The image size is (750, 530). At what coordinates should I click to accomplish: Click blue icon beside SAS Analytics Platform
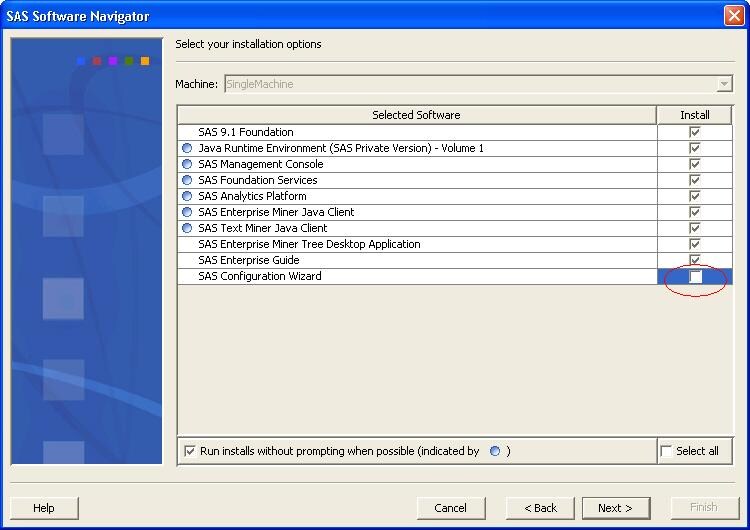coord(187,196)
